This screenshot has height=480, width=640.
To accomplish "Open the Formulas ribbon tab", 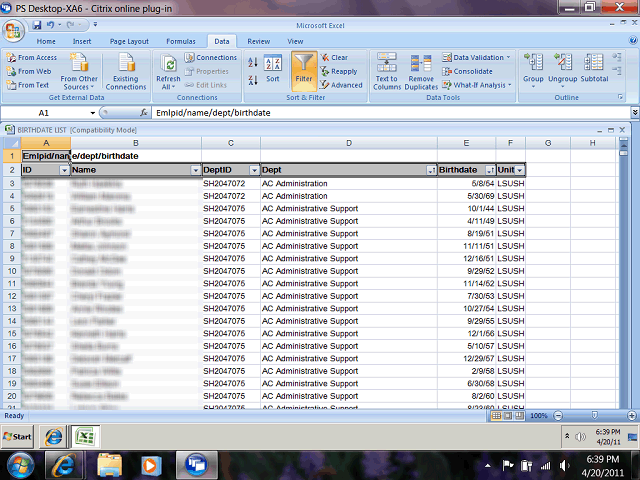I will click(x=181, y=41).
